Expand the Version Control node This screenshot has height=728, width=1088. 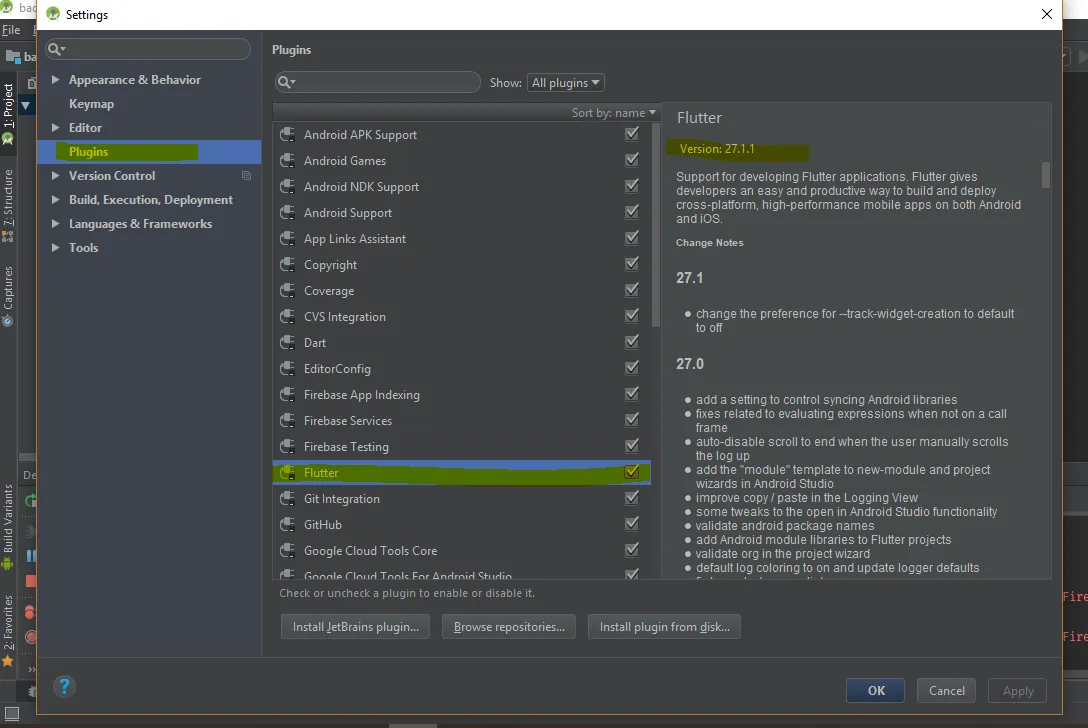(55, 176)
